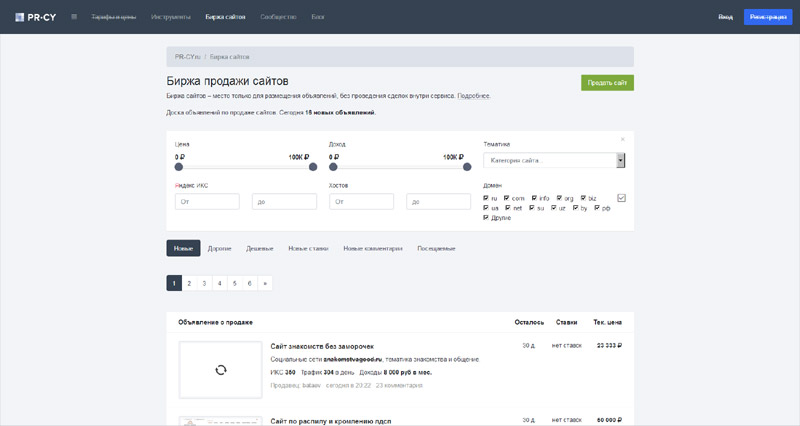
Task: Click the Цена slider minimum handle
Action: [x=179, y=167]
